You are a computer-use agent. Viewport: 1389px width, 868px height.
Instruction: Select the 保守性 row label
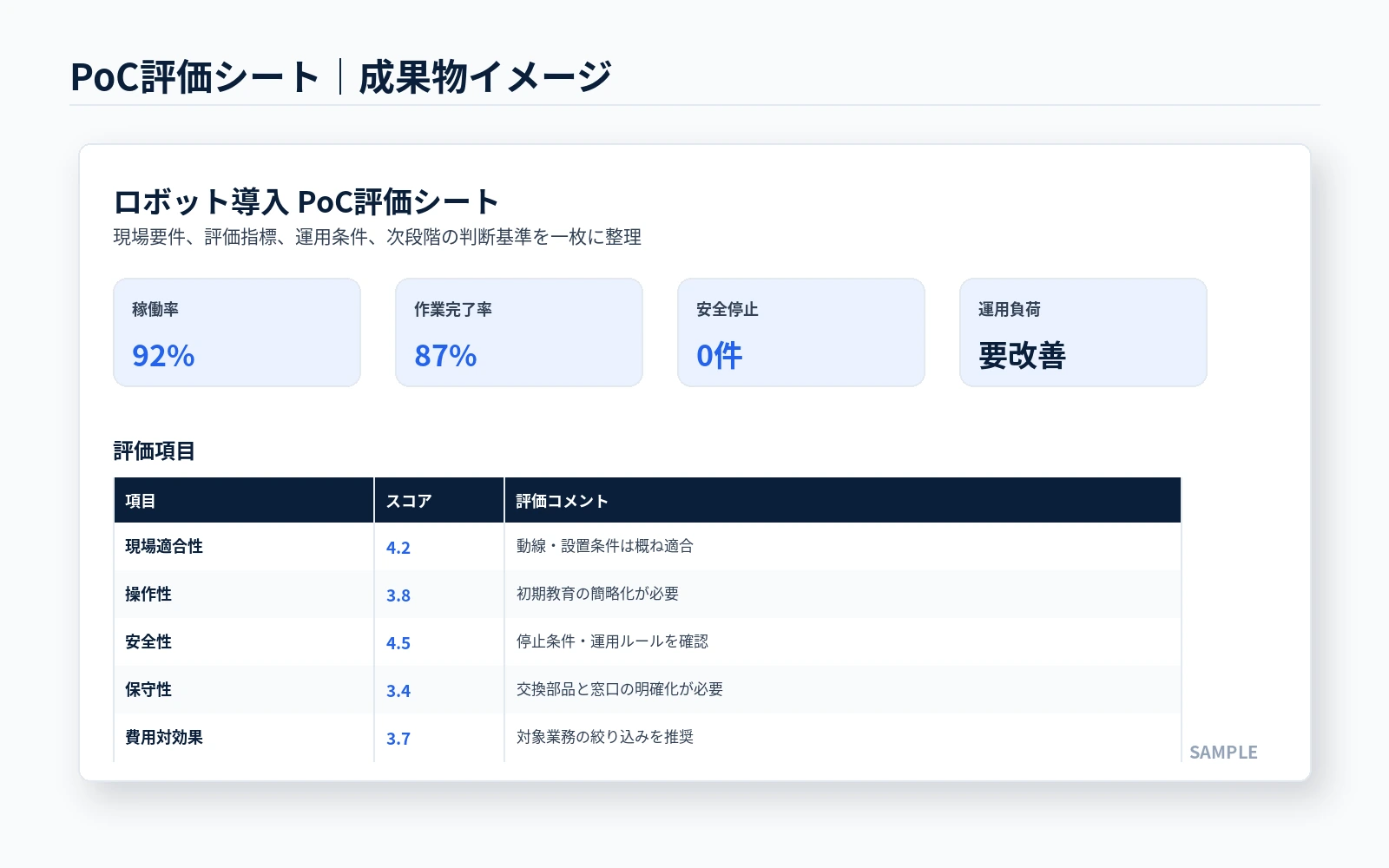click(148, 689)
